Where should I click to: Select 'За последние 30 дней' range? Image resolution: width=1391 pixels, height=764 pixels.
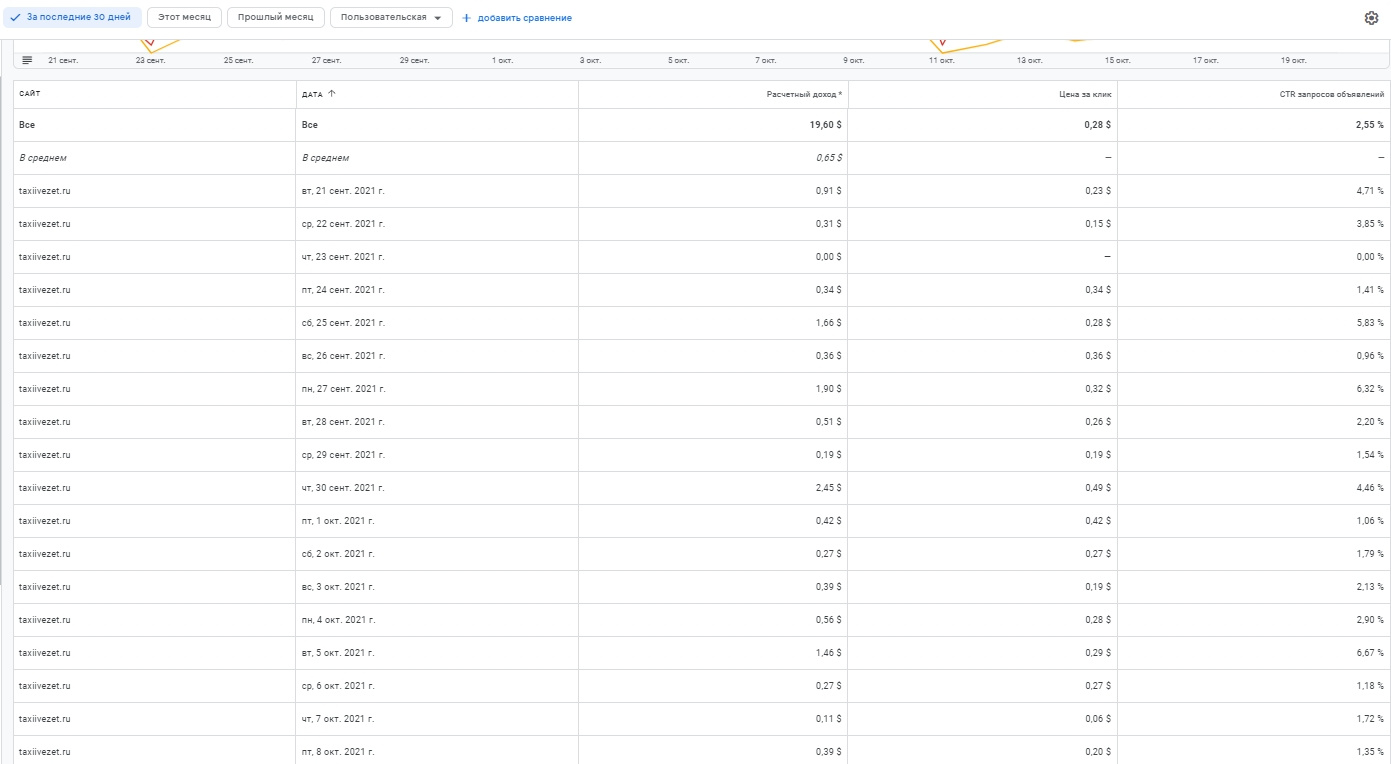coord(78,18)
